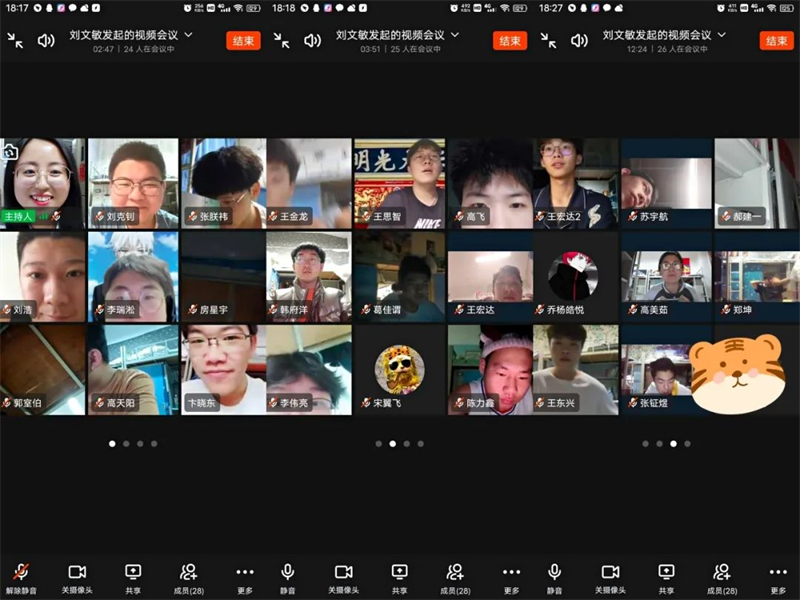
Task: Open 成员(28) list in the 18:27 screen
Action: 721,572
